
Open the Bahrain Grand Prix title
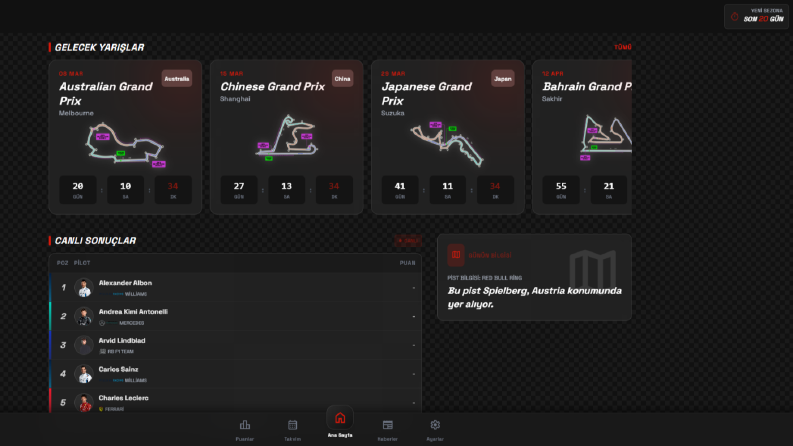[587, 86]
